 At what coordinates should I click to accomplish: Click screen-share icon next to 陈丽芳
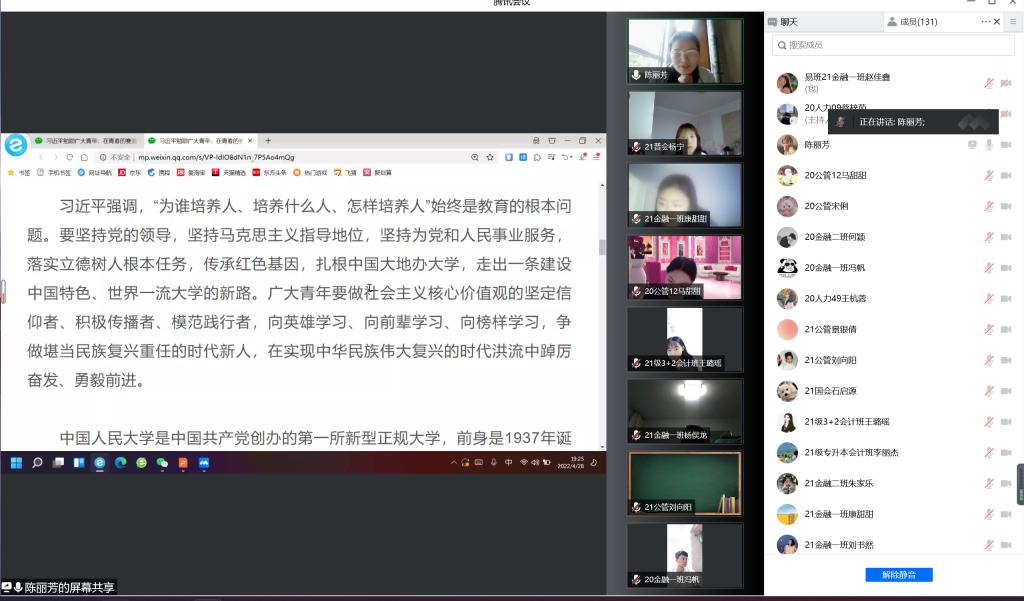(971, 145)
